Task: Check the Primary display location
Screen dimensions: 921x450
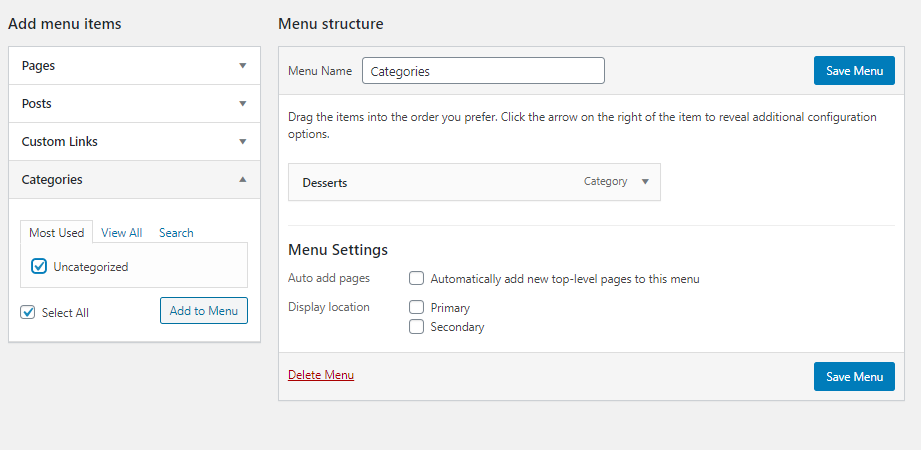Action: pos(417,307)
